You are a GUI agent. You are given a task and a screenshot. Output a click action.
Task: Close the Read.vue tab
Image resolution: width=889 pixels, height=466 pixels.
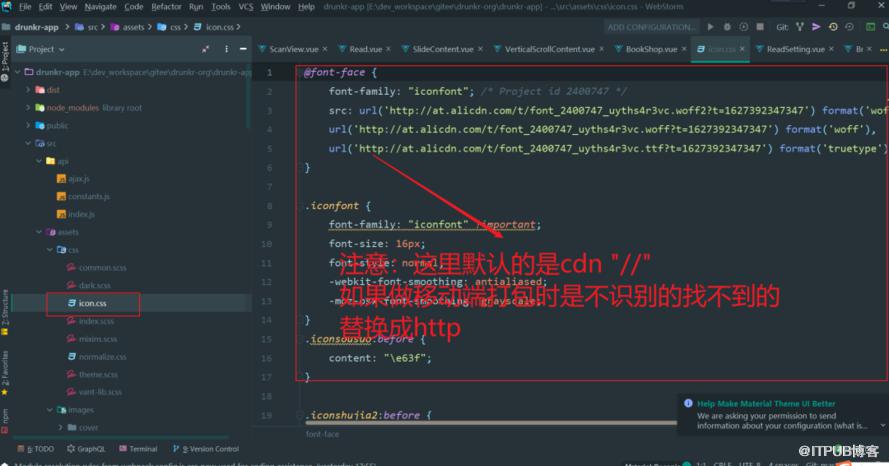coord(388,49)
